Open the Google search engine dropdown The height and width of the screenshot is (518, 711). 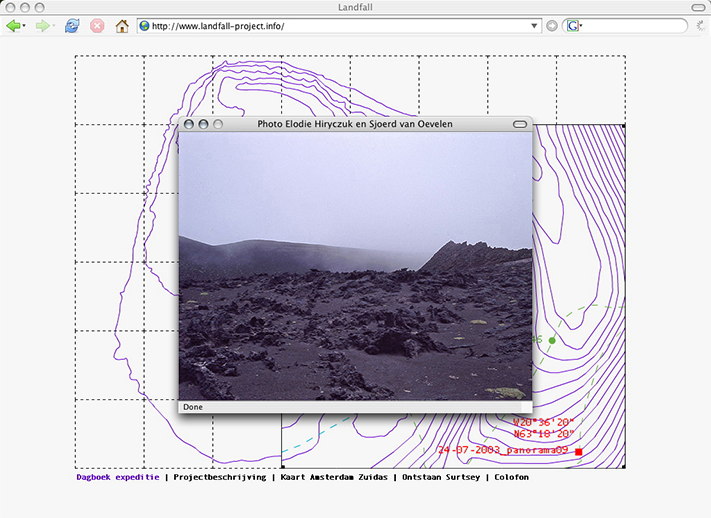coord(574,26)
